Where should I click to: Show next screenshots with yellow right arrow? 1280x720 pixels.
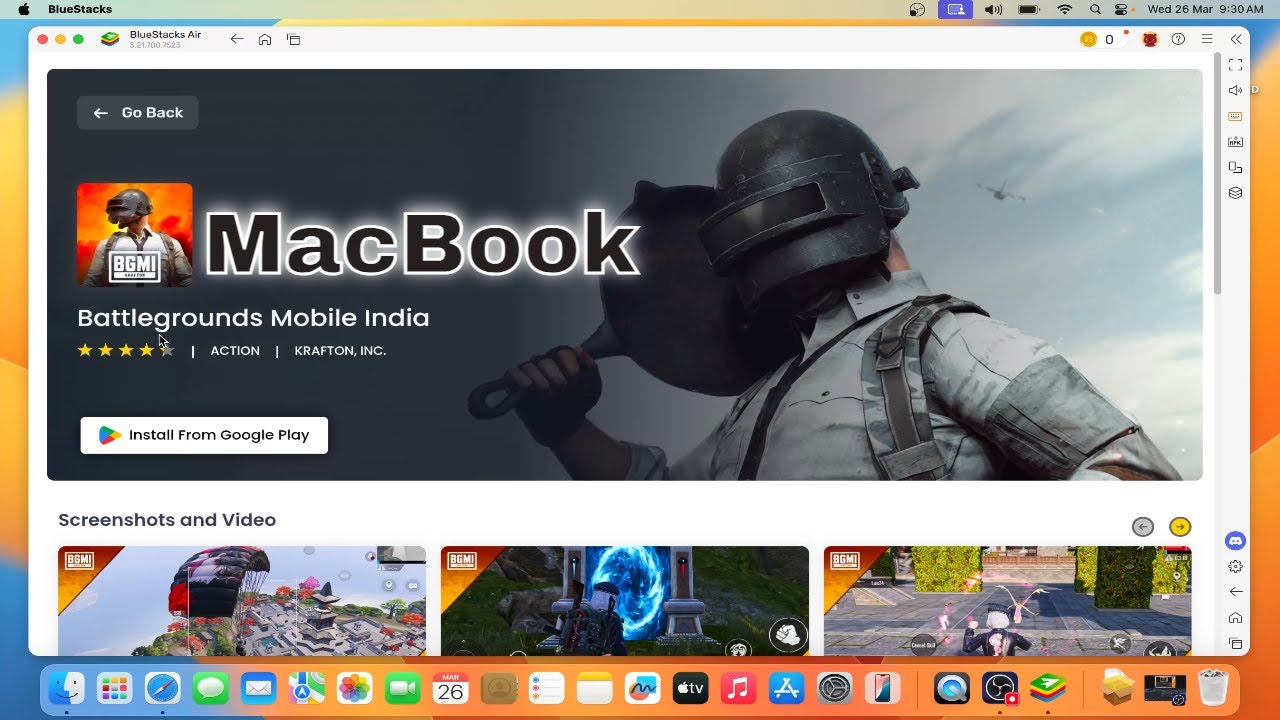(1180, 527)
